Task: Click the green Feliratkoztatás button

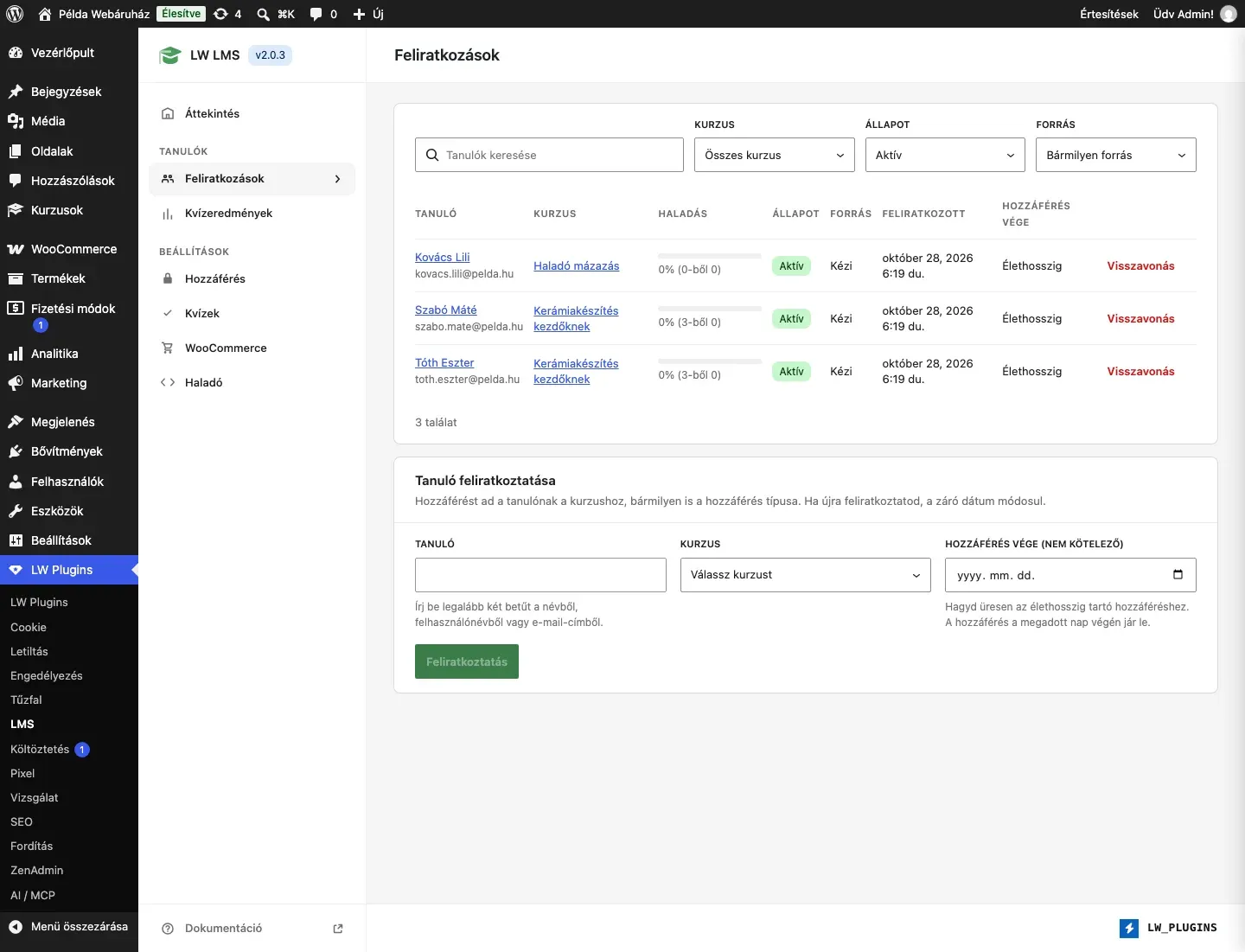Action: tap(467, 661)
